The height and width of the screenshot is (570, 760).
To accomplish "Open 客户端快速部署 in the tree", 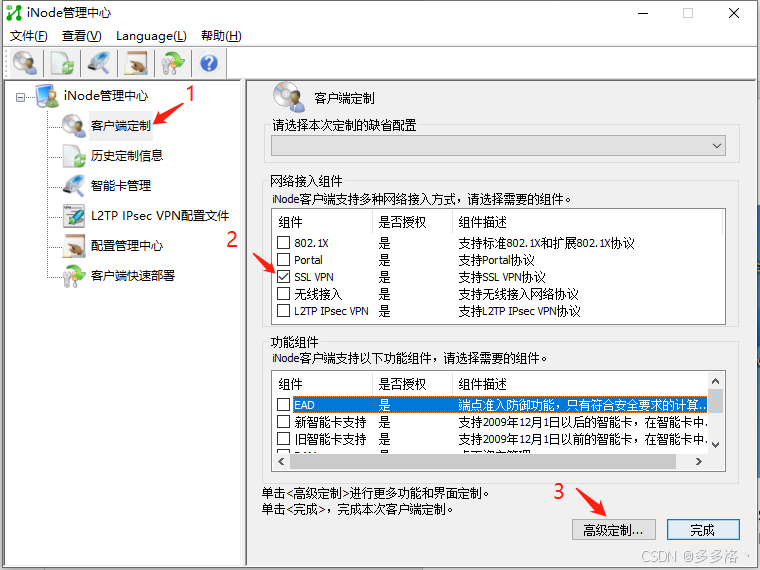I will [x=133, y=276].
